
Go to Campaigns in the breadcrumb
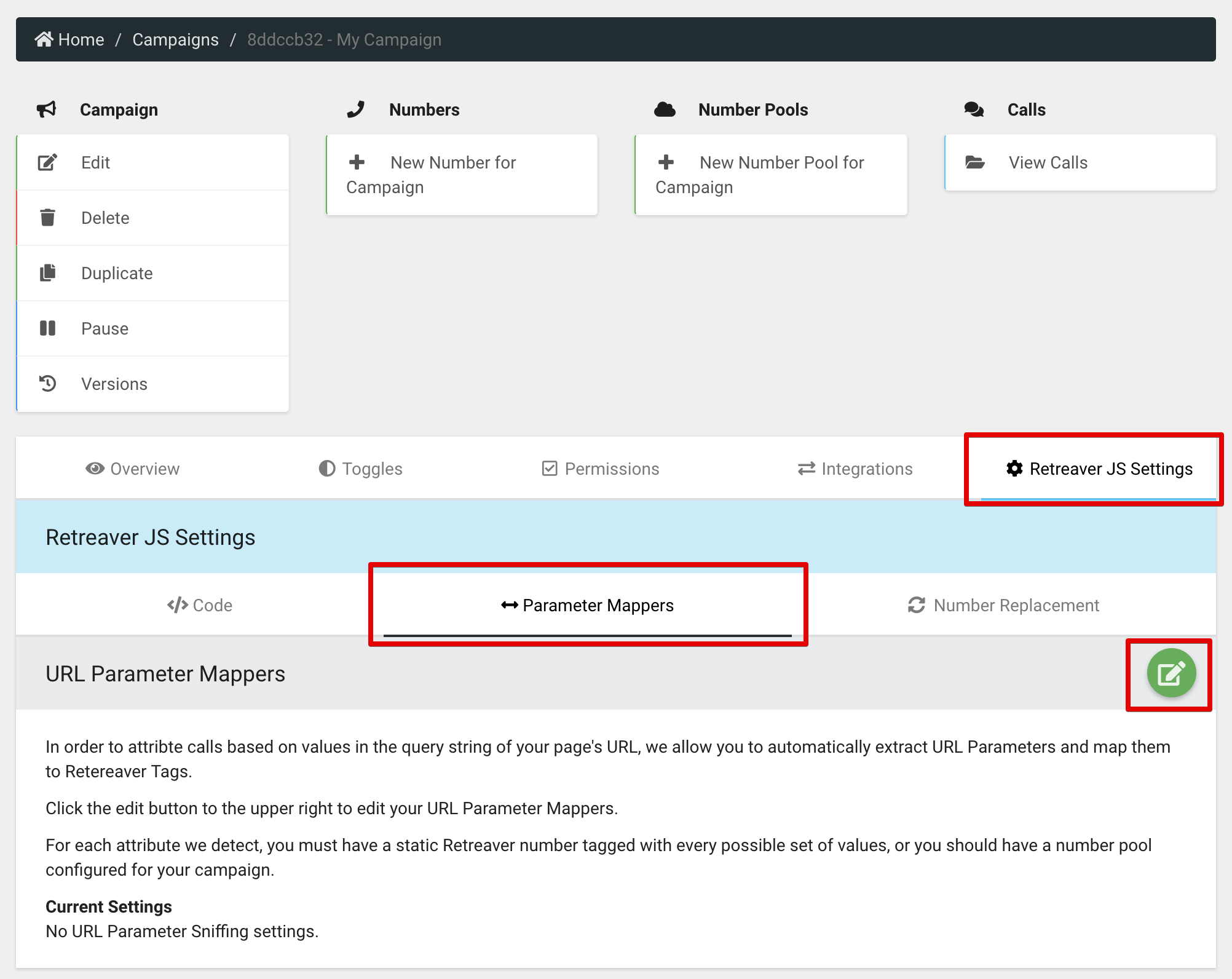point(175,39)
